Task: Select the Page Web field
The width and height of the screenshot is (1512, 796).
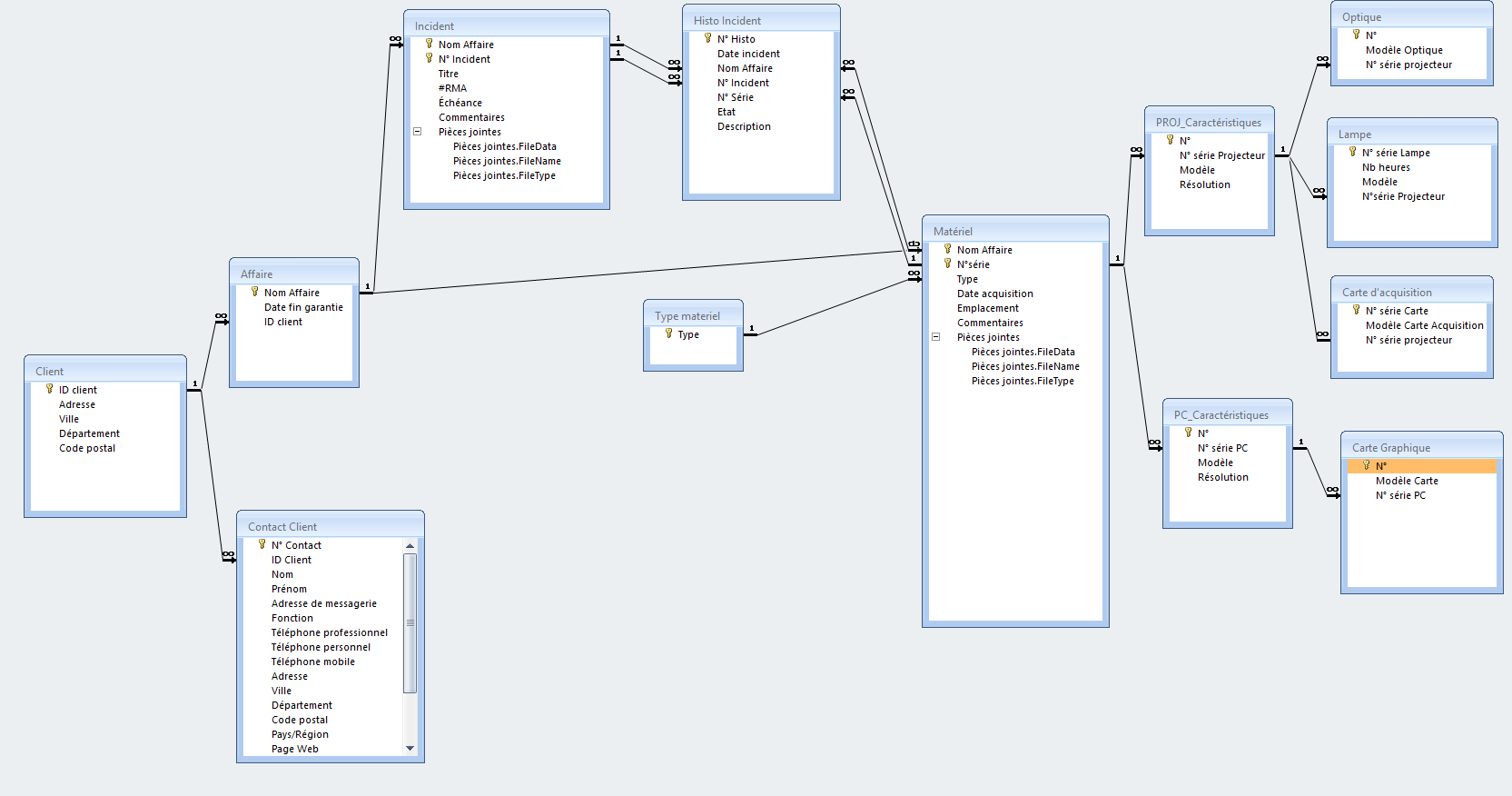Action: coord(294,749)
